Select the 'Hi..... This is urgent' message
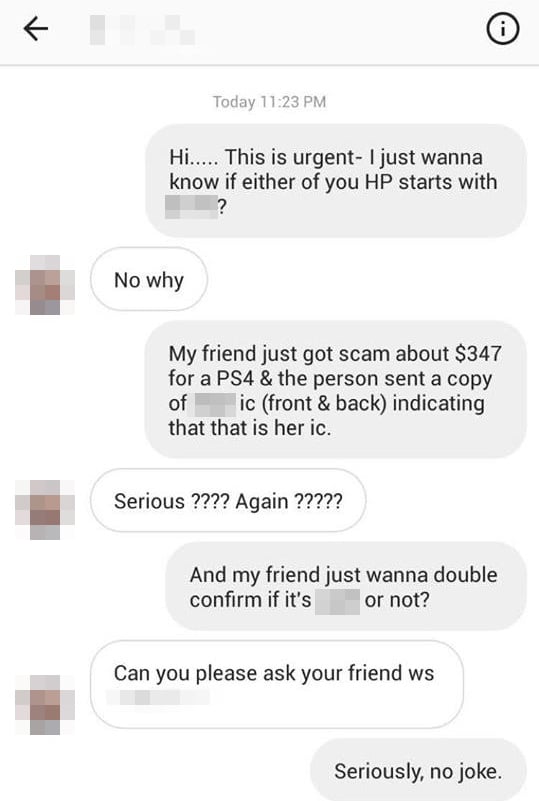 (x=336, y=181)
